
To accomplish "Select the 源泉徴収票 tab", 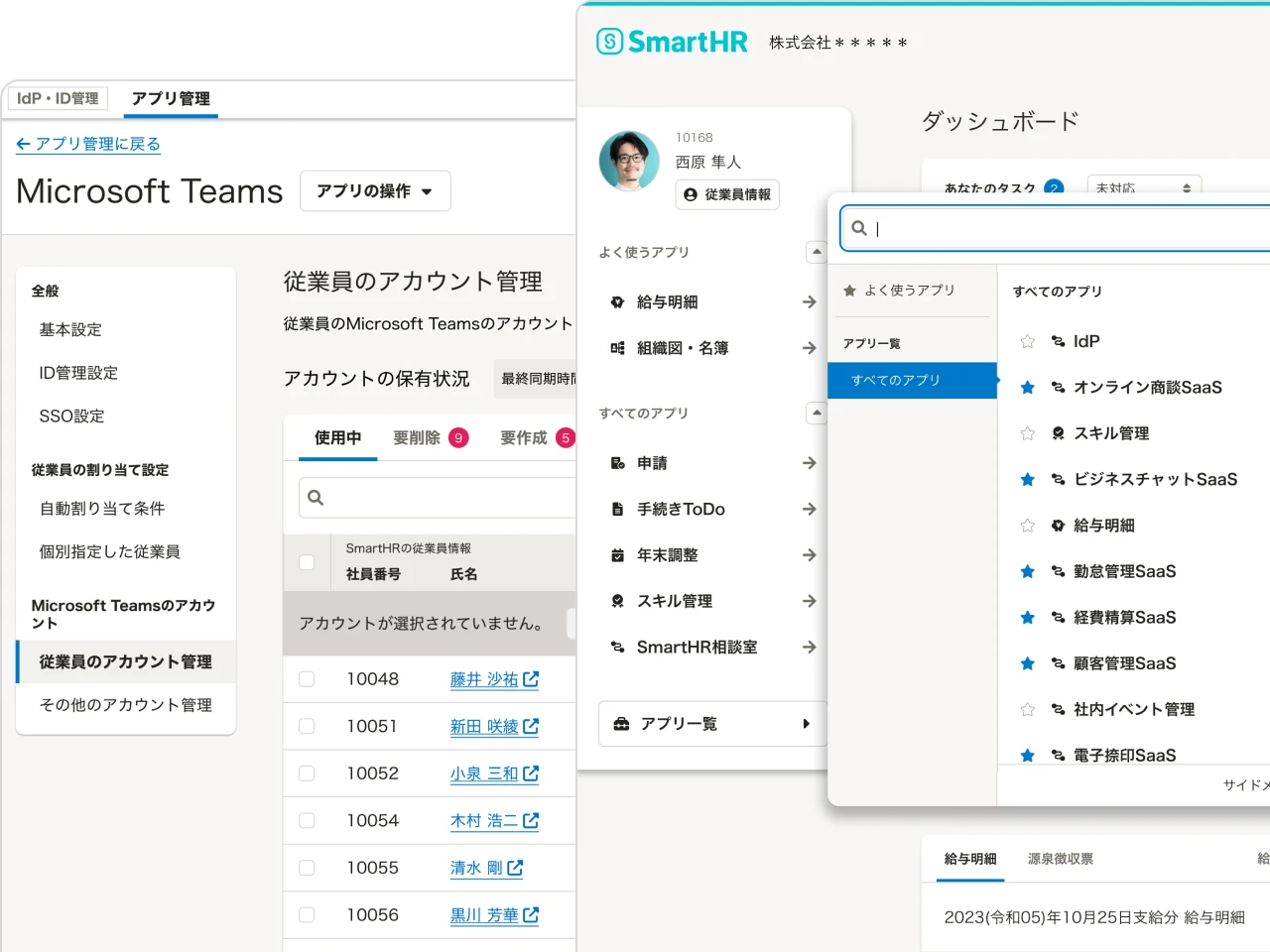I will point(1061,859).
